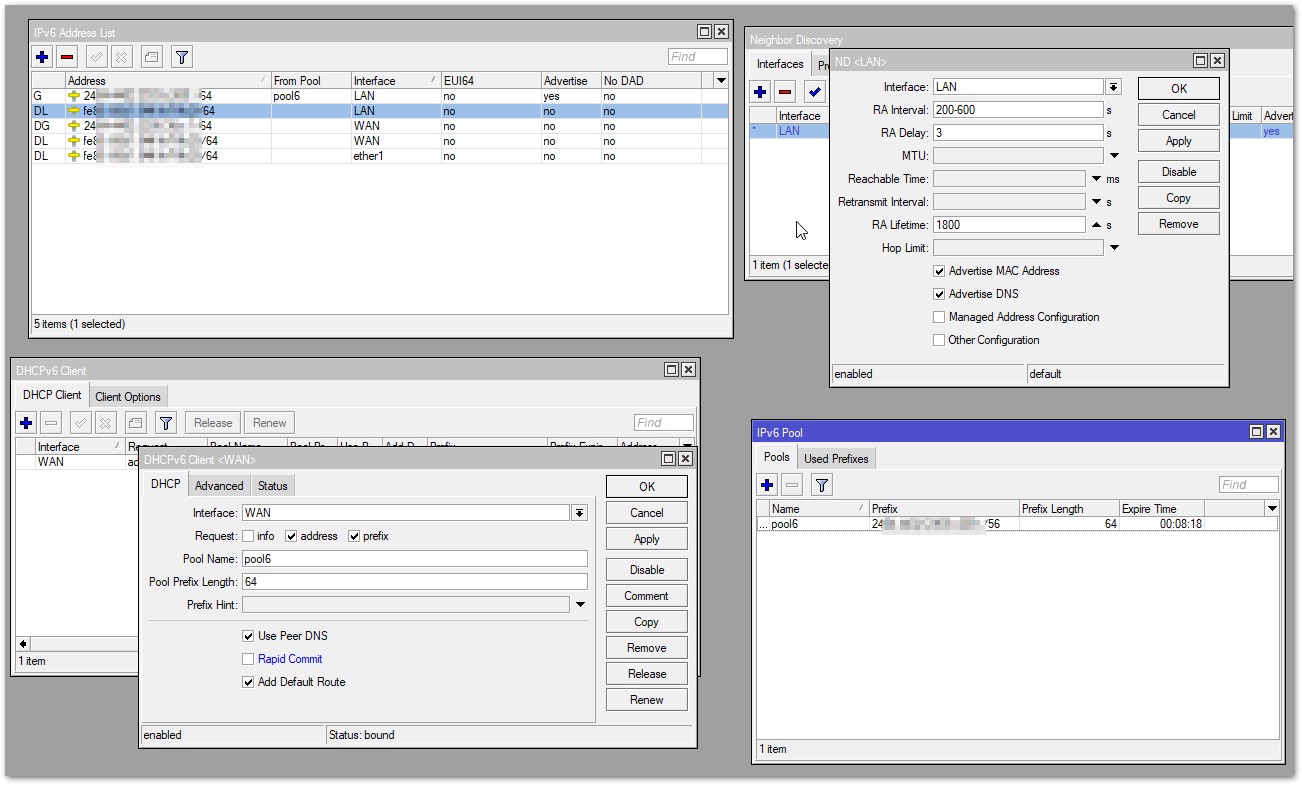Click the comment icon in IPv6 Address List toolbar
The image size is (1302, 785).
click(150, 57)
